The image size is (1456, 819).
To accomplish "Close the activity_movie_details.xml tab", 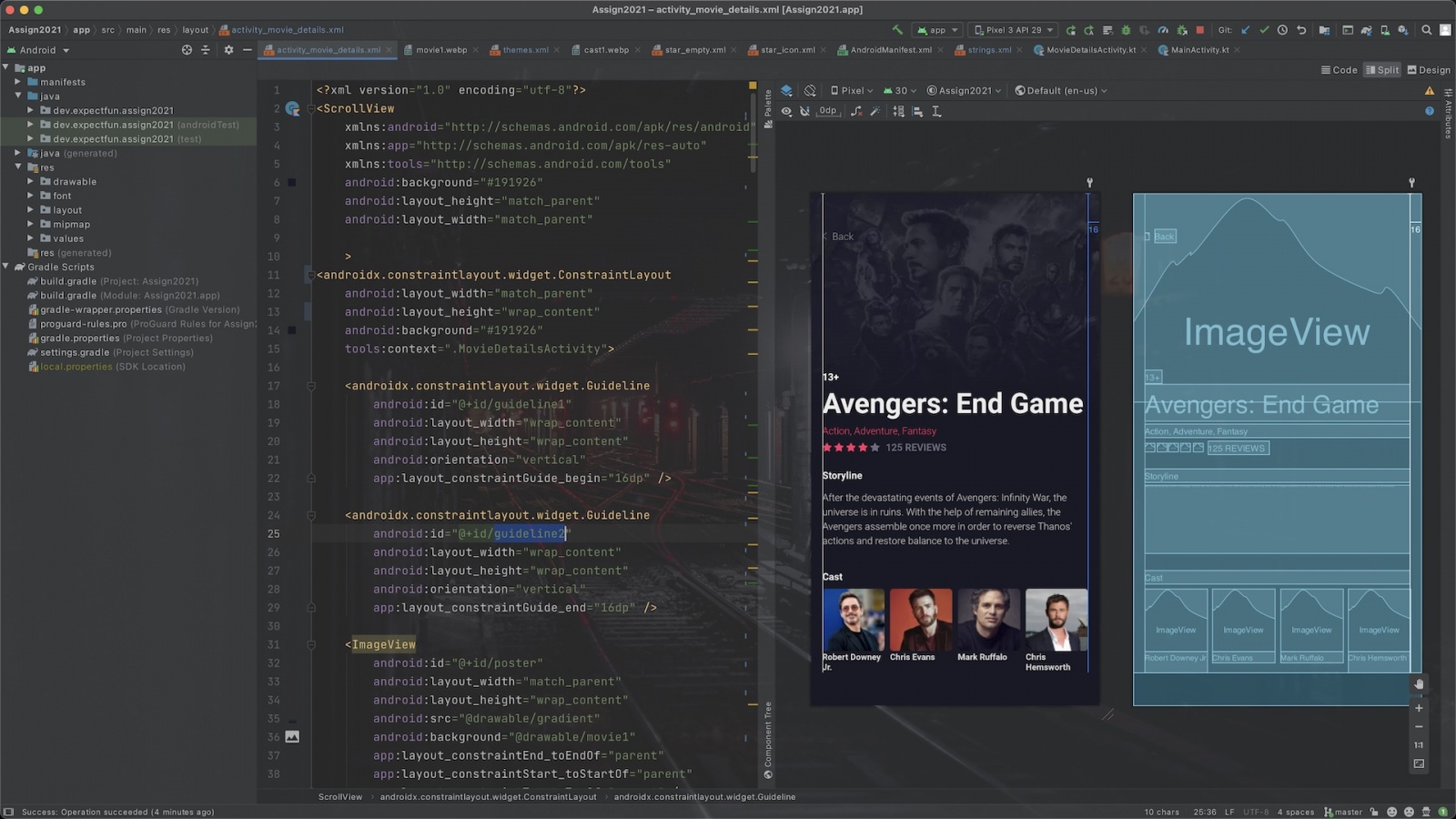I will click(x=389, y=50).
